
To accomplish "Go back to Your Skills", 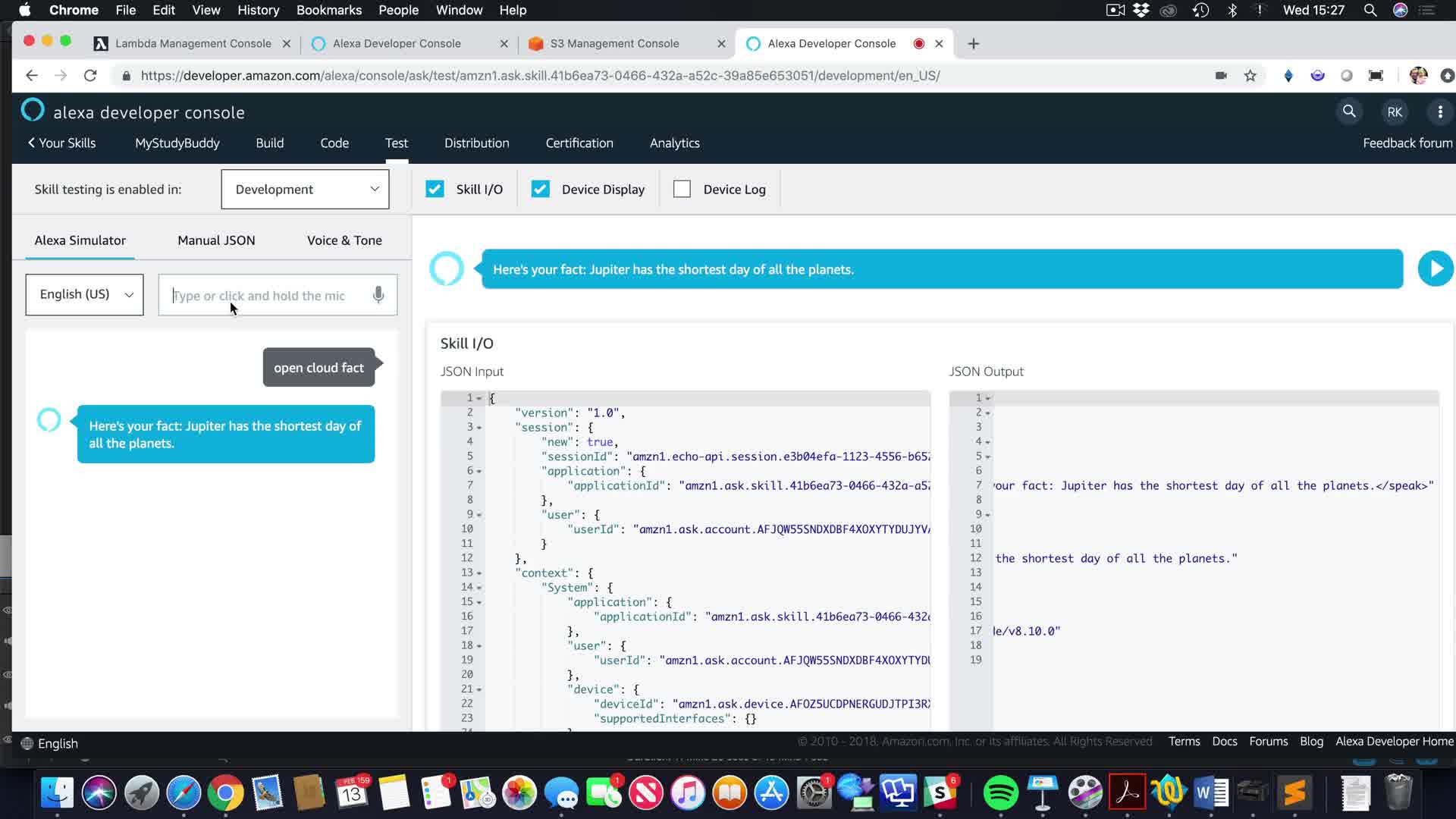I will [61, 143].
